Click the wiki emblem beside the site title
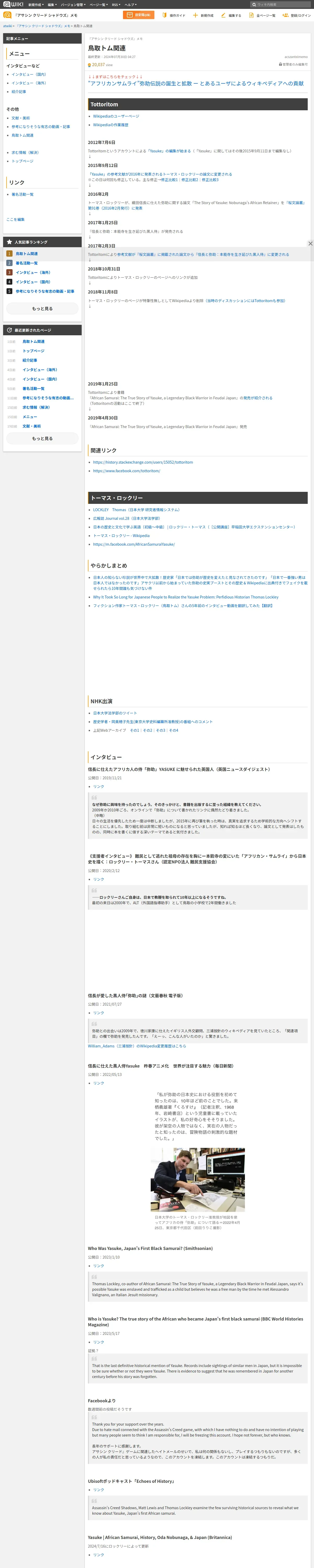The height and width of the screenshot is (1568, 314). point(7,15)
